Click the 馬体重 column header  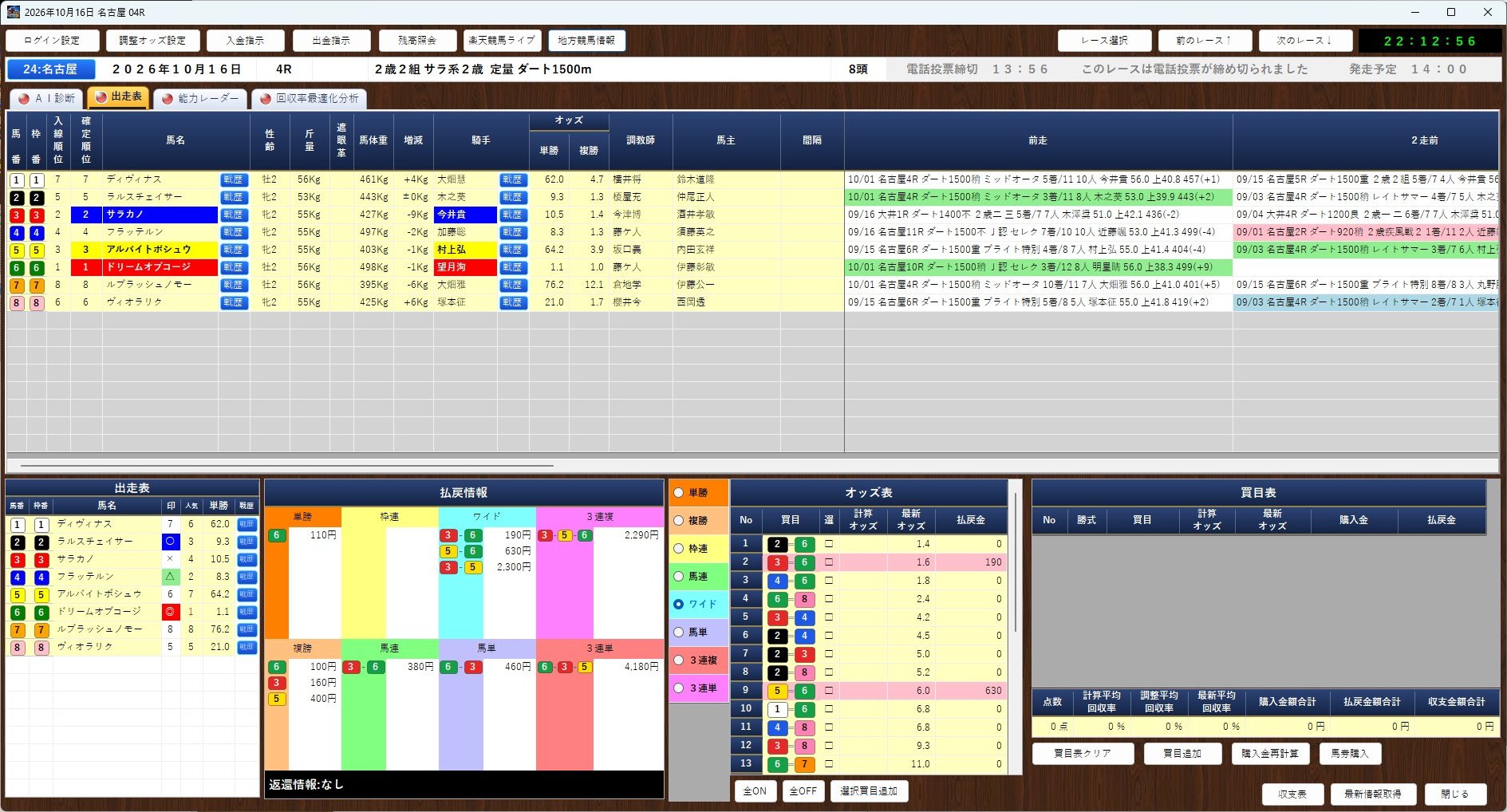pyautogui.click(x=373, y=140)
